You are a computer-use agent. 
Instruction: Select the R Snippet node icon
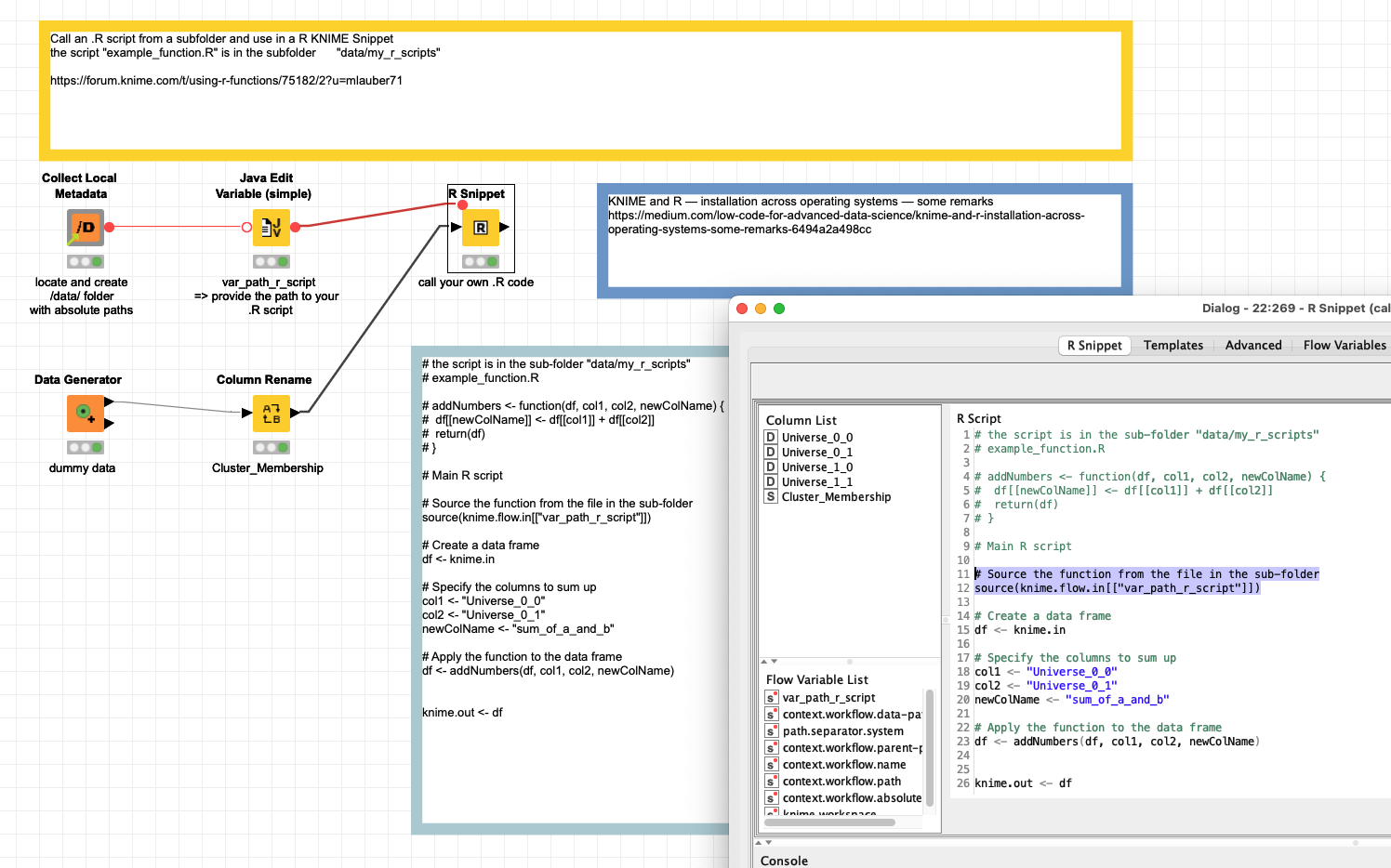pyautogui.click(x=481, y=228)
